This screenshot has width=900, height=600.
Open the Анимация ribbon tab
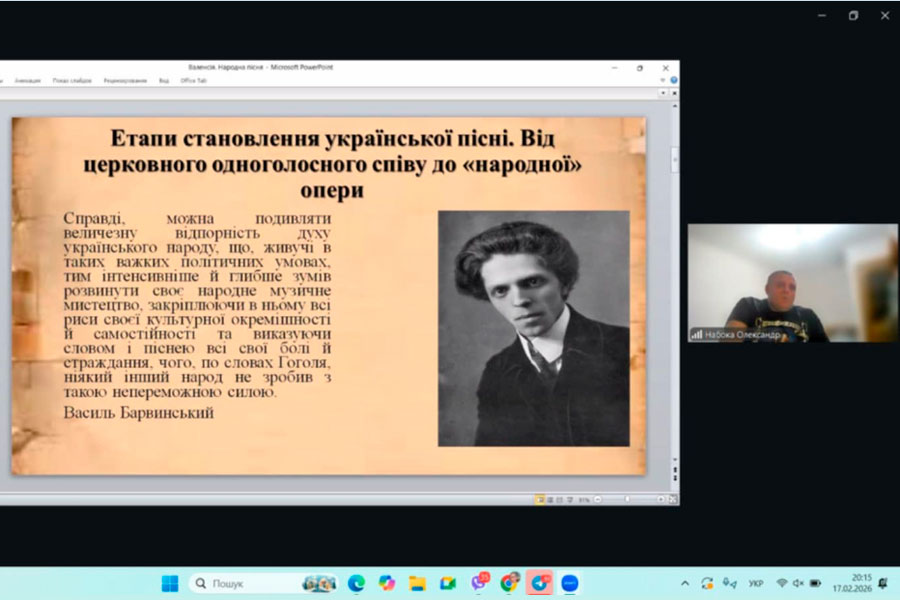28,81
